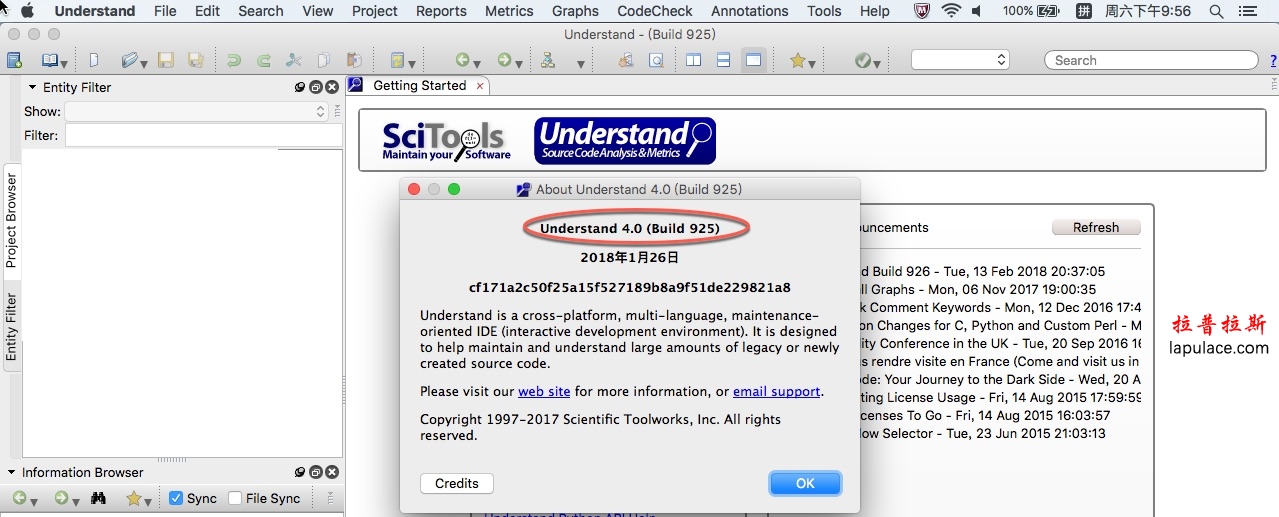Click OK in the About dialog
Screen dimensions: 1279x517
click(805, 483)
